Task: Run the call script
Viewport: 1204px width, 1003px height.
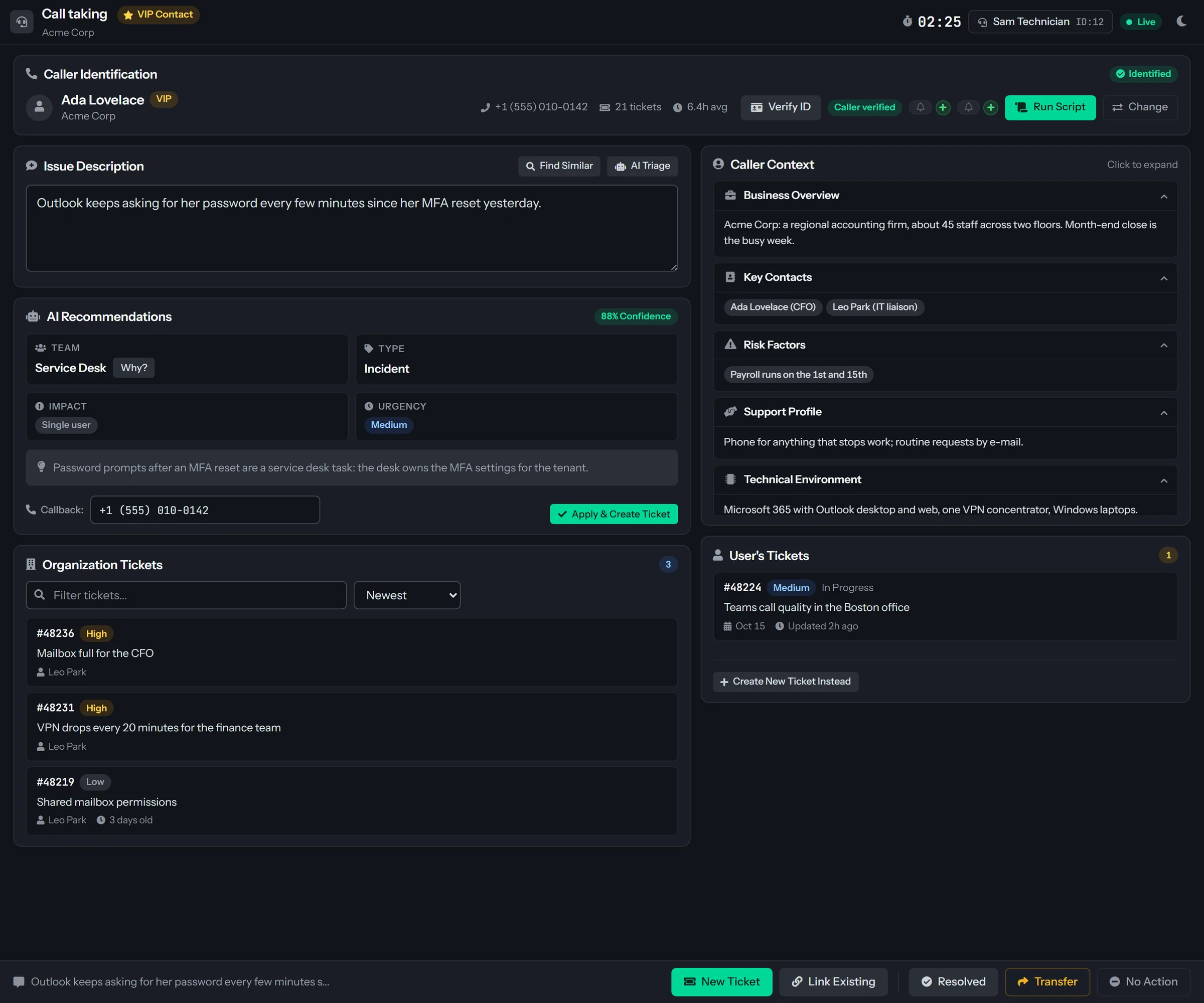Action: 1050,107
